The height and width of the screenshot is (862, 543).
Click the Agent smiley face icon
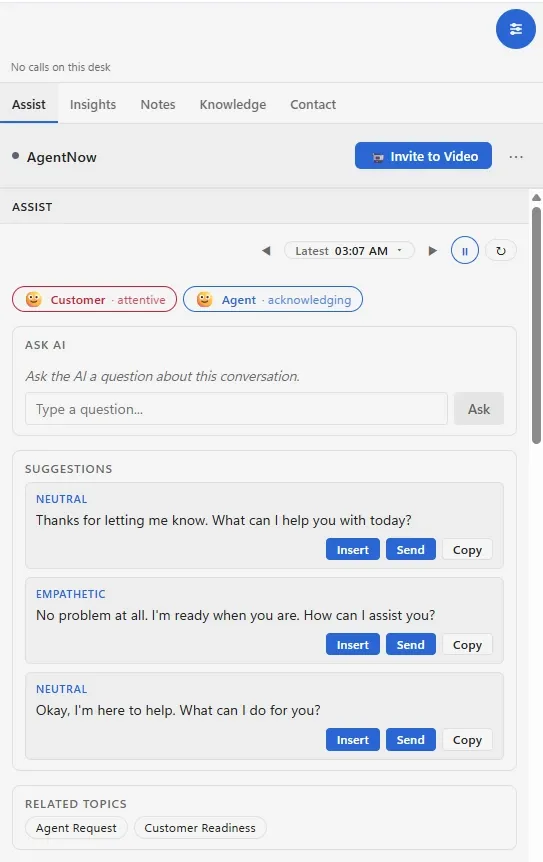tap(204, 300)
